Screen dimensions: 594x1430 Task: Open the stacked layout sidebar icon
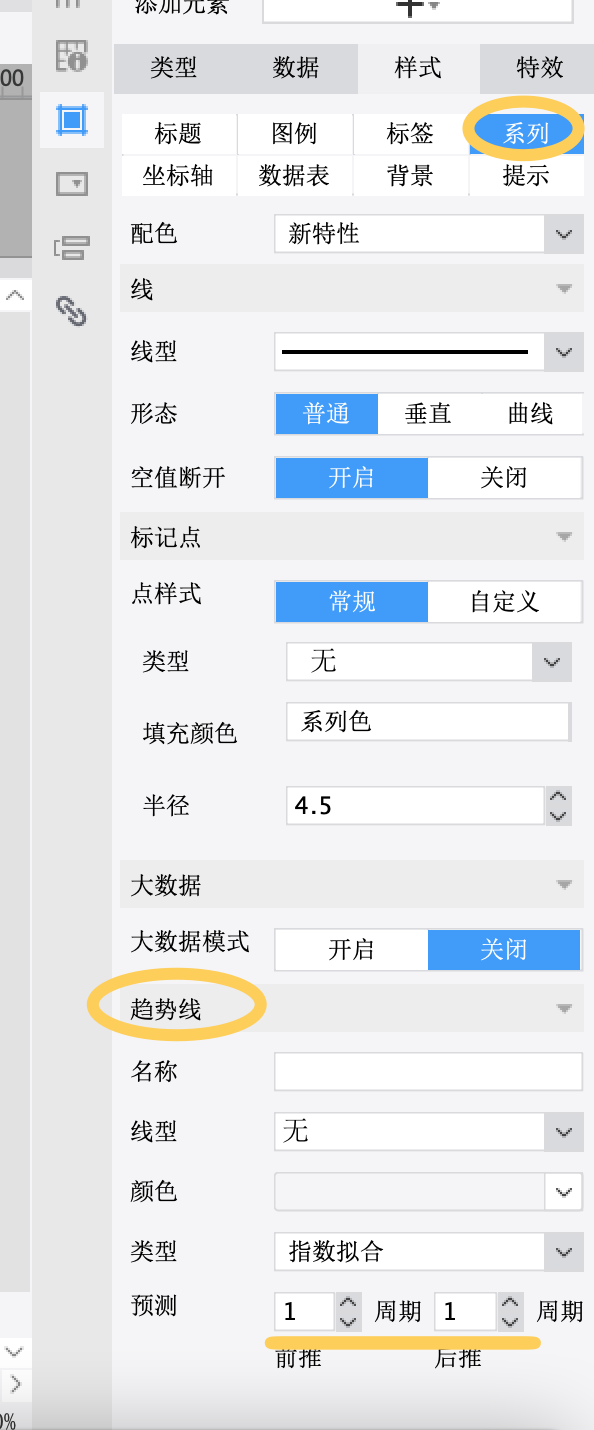pos(72,247)
